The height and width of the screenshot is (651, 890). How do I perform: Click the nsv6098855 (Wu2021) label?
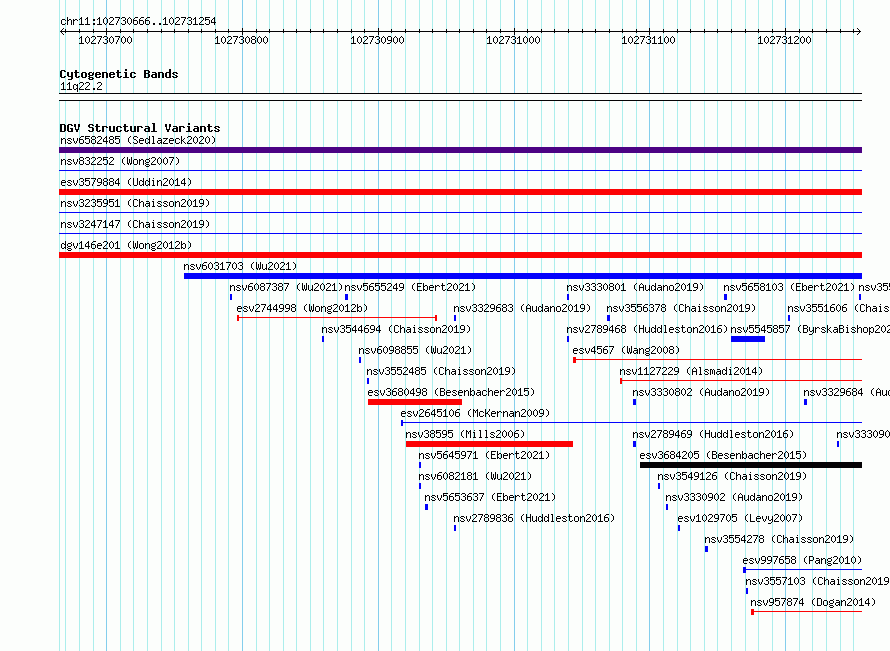pos(415,350)
